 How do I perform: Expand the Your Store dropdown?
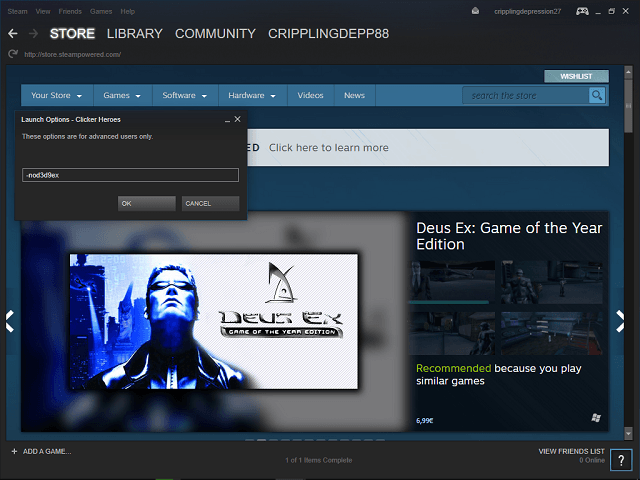coord(57,96)
